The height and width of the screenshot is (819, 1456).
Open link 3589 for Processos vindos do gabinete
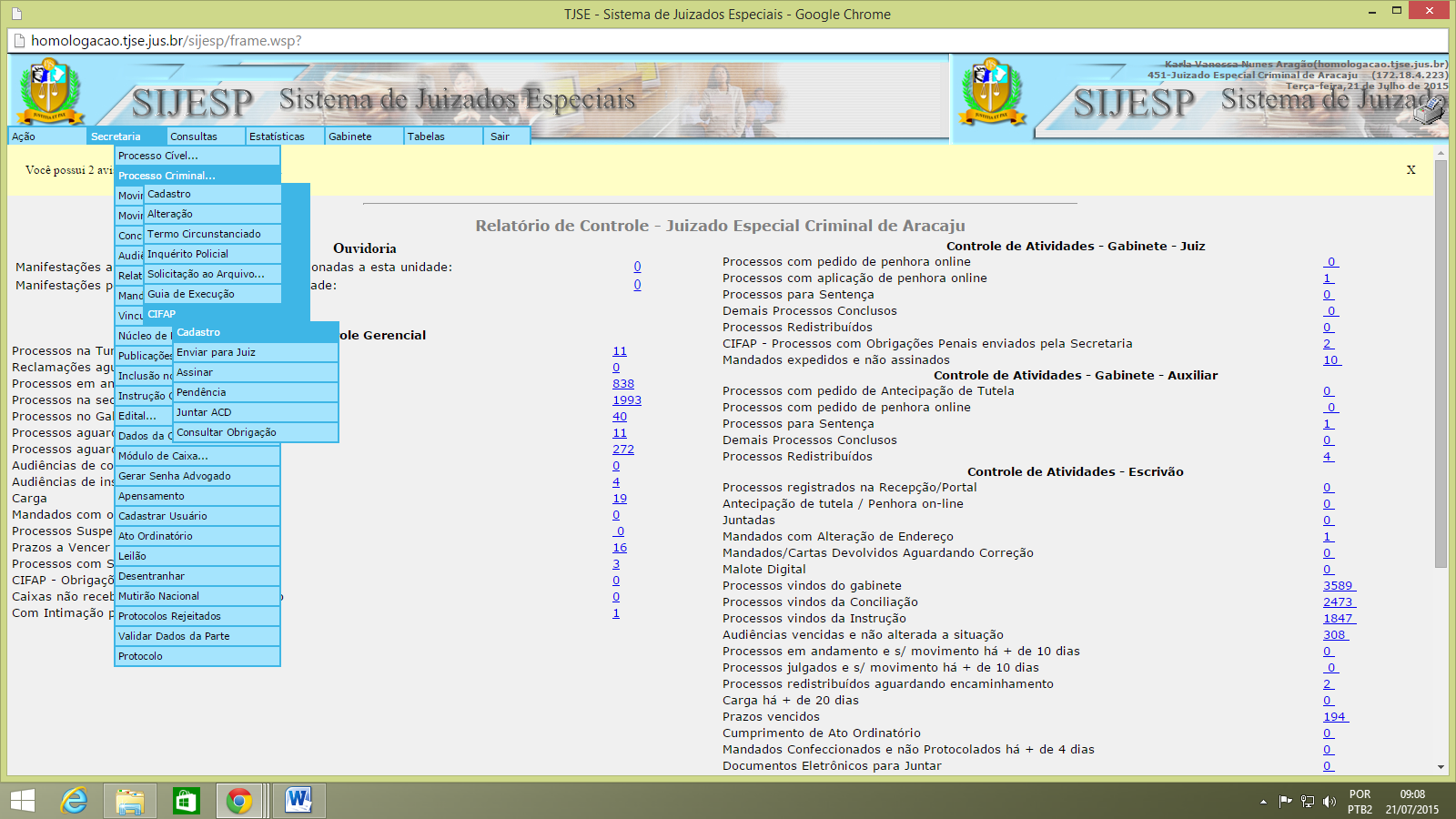pos(1338,586)
